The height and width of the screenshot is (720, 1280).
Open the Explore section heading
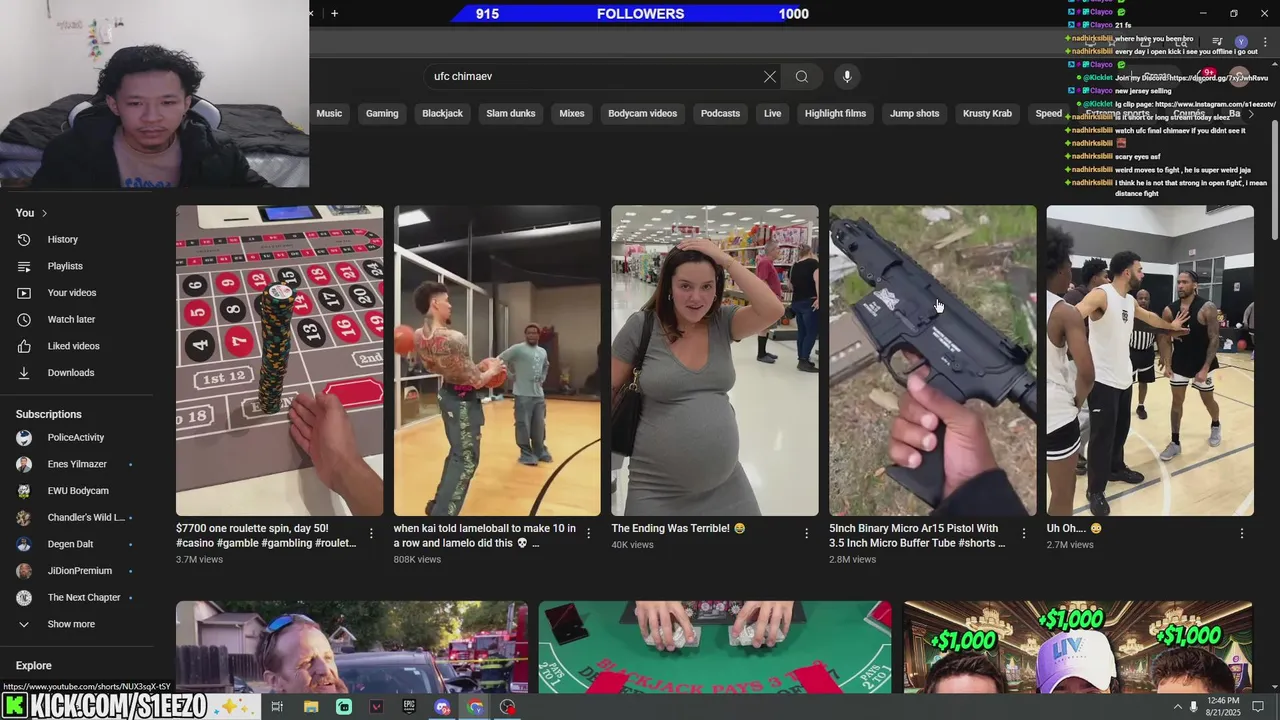coord(34,666)
